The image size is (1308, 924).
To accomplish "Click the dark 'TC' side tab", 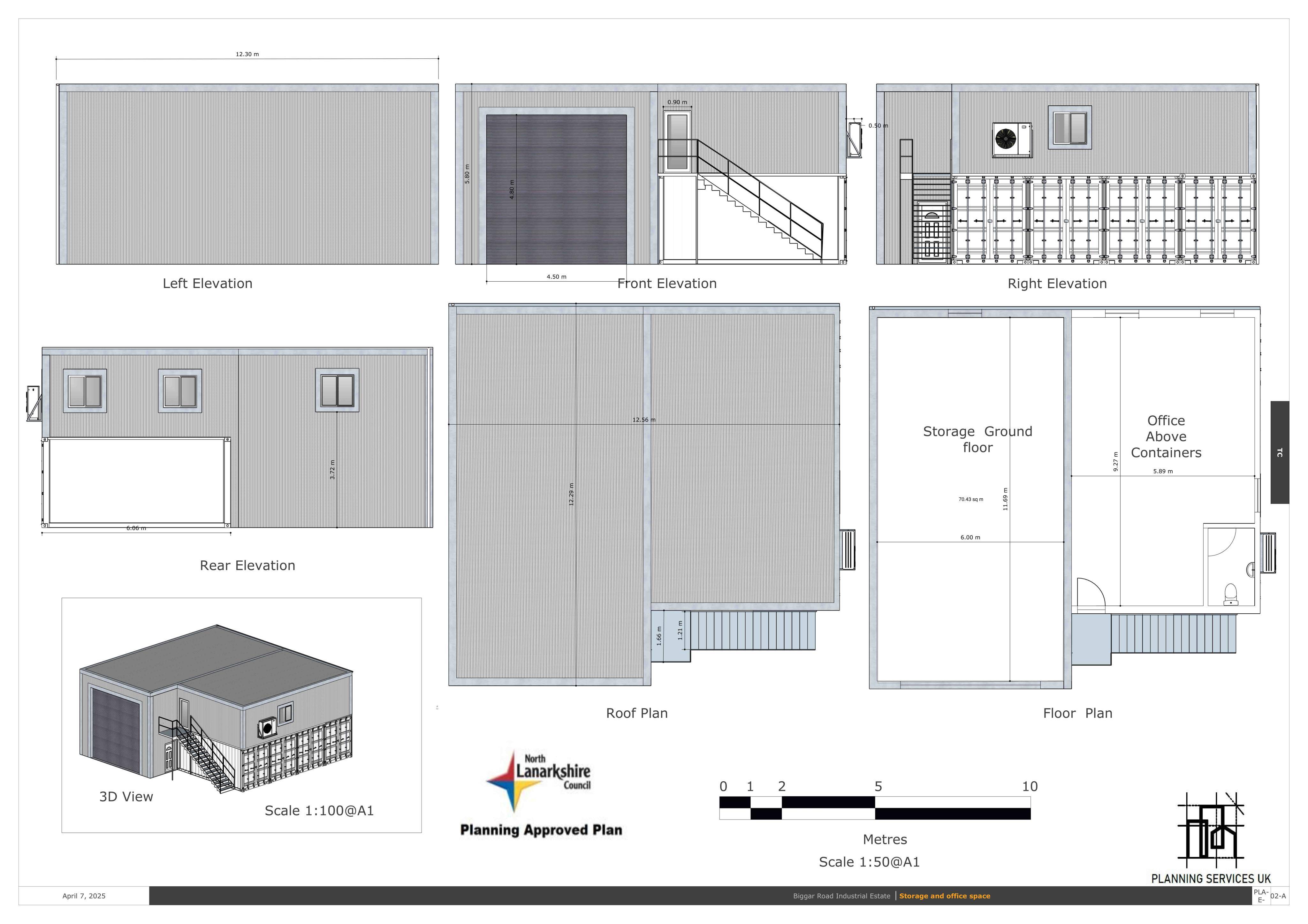I will [1280, 452].
